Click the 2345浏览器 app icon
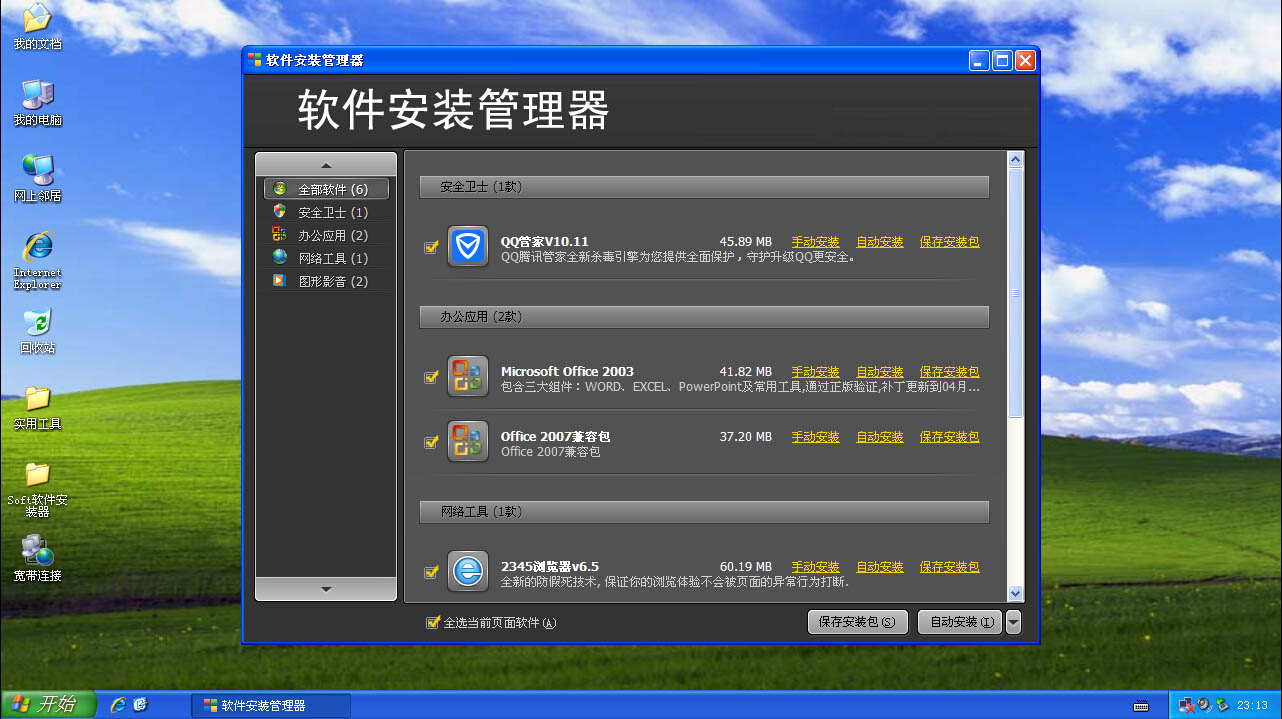 pos(468,571)
